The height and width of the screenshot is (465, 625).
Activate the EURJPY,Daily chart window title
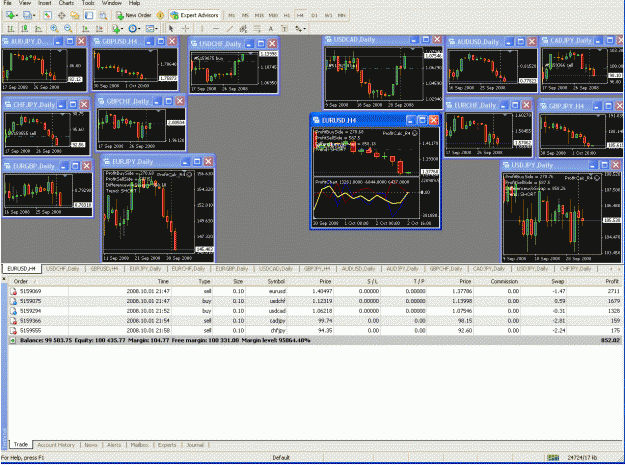tap(132, 162)
